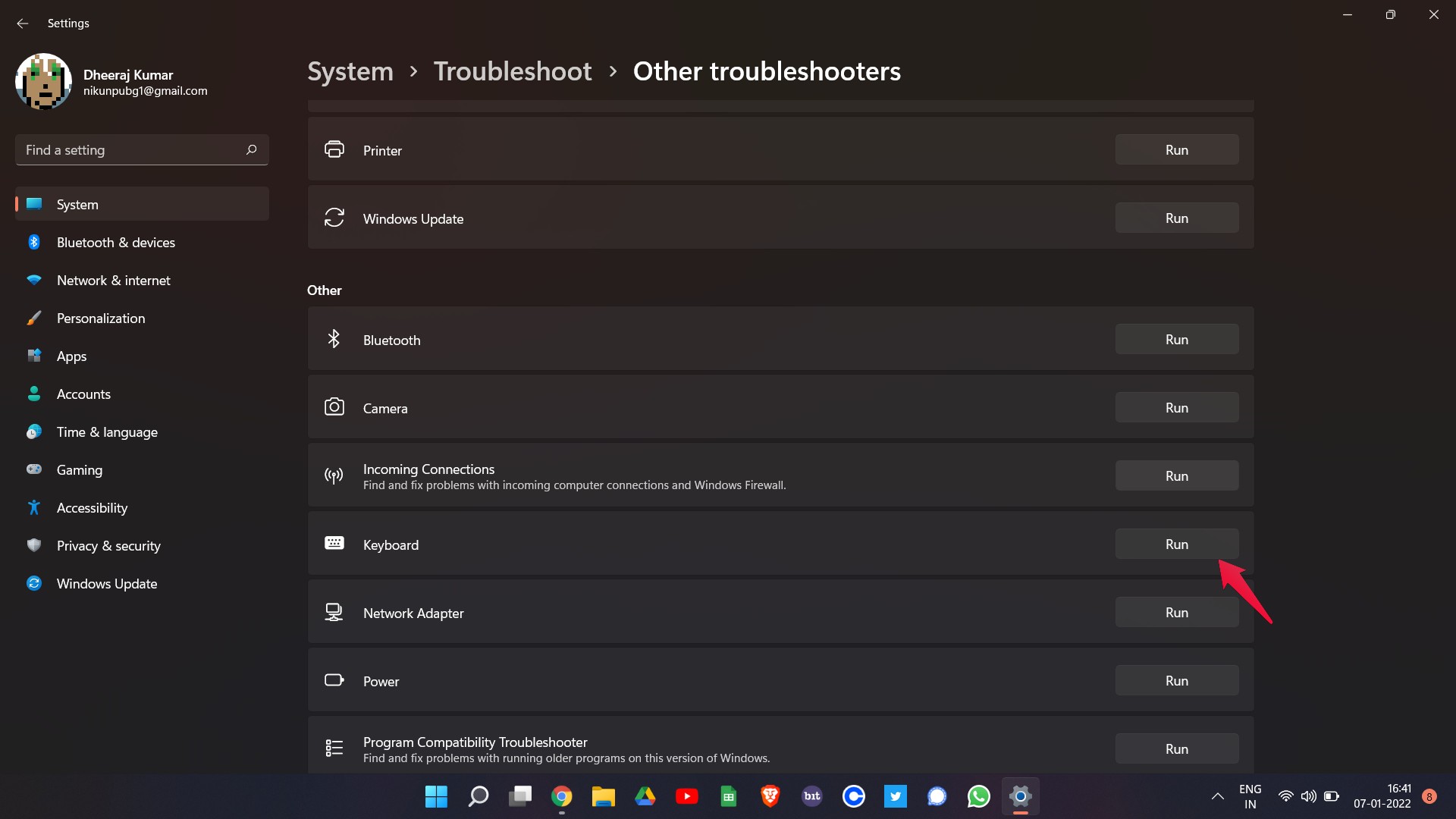Expand the system tray hidden icons chevron
Screen dimensions: 1456x819
coord(1217,796)
